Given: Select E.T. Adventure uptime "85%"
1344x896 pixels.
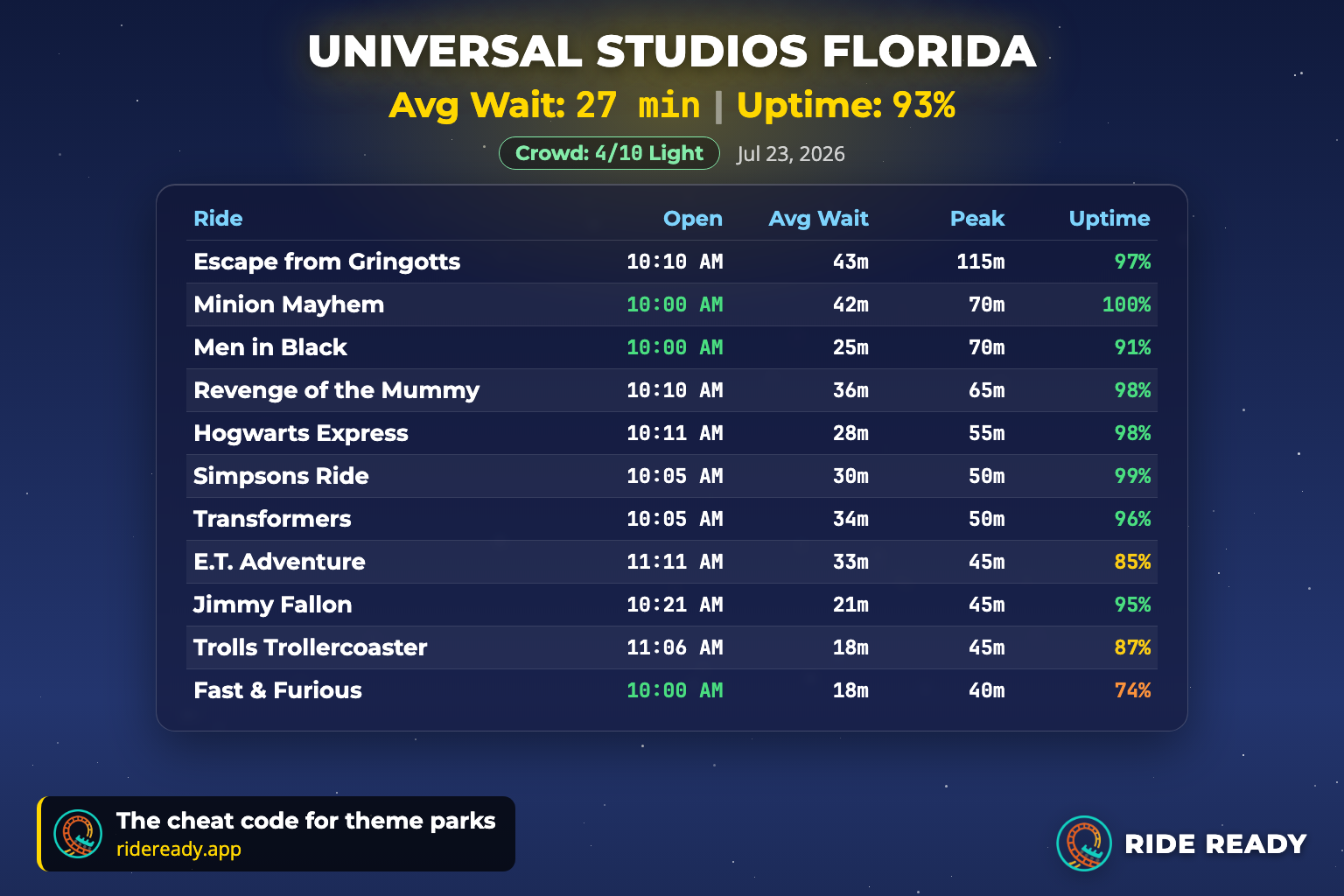Looking at the screenshot, I should tap(1132, 562).
